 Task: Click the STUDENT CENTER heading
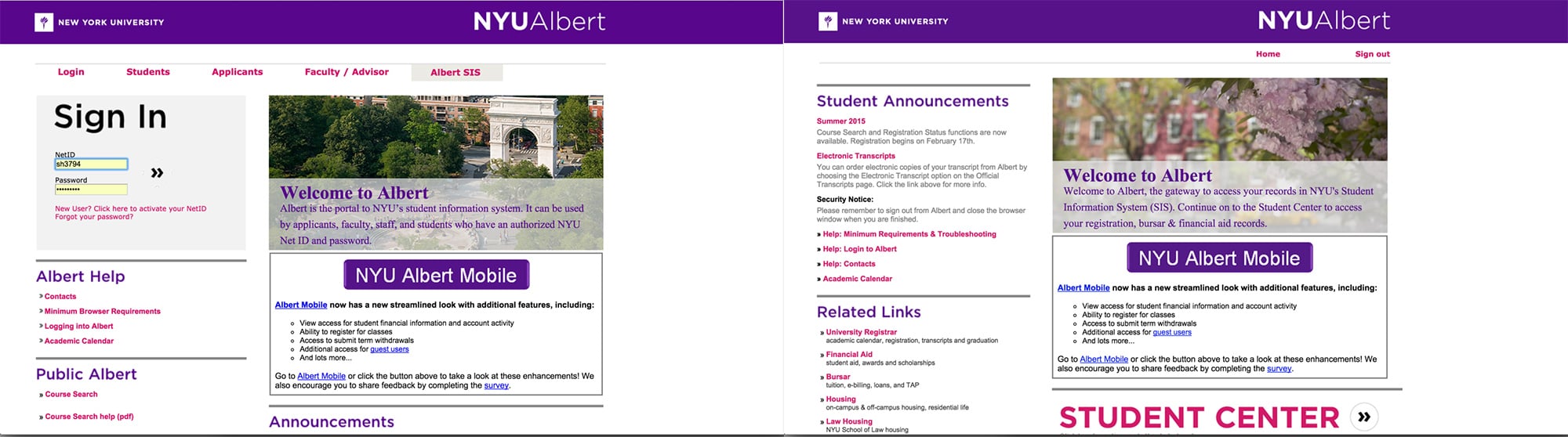1199,417
